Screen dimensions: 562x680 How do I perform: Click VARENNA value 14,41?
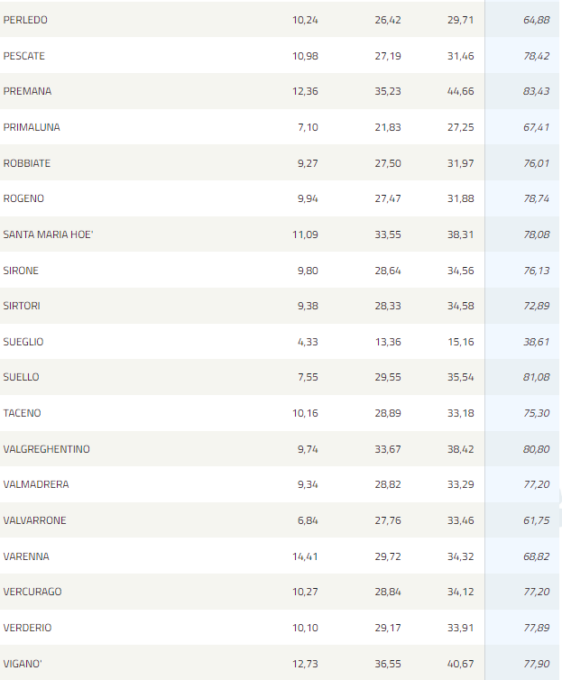click(305, 556)
